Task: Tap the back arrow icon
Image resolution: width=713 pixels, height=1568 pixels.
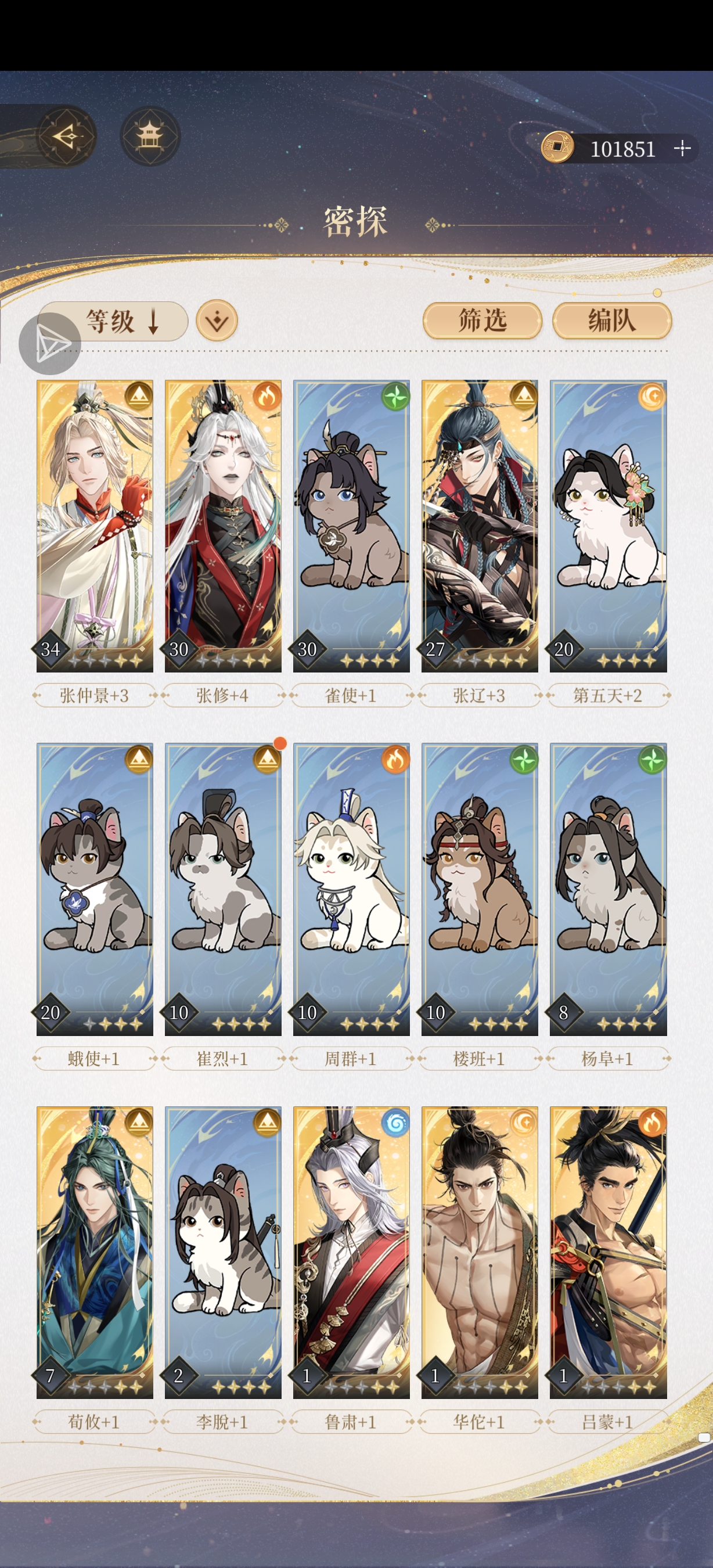Action: pos(67,136)
